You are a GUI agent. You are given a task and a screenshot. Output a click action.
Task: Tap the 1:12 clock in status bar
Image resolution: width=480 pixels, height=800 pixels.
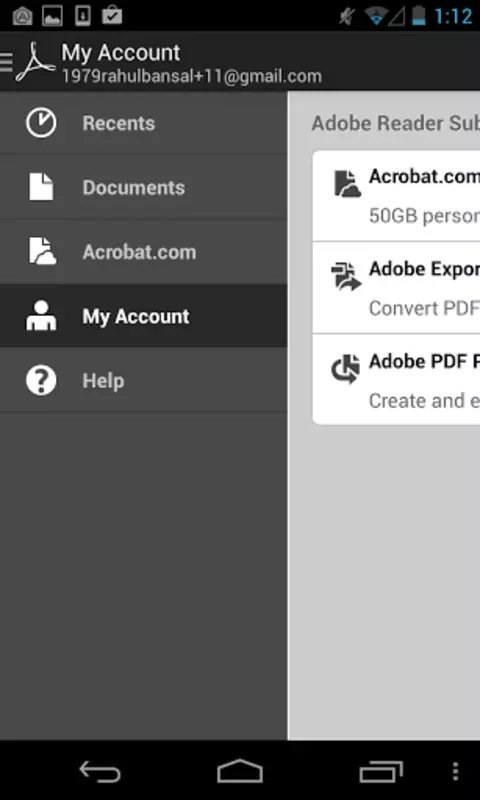click(x=453, y=16)
